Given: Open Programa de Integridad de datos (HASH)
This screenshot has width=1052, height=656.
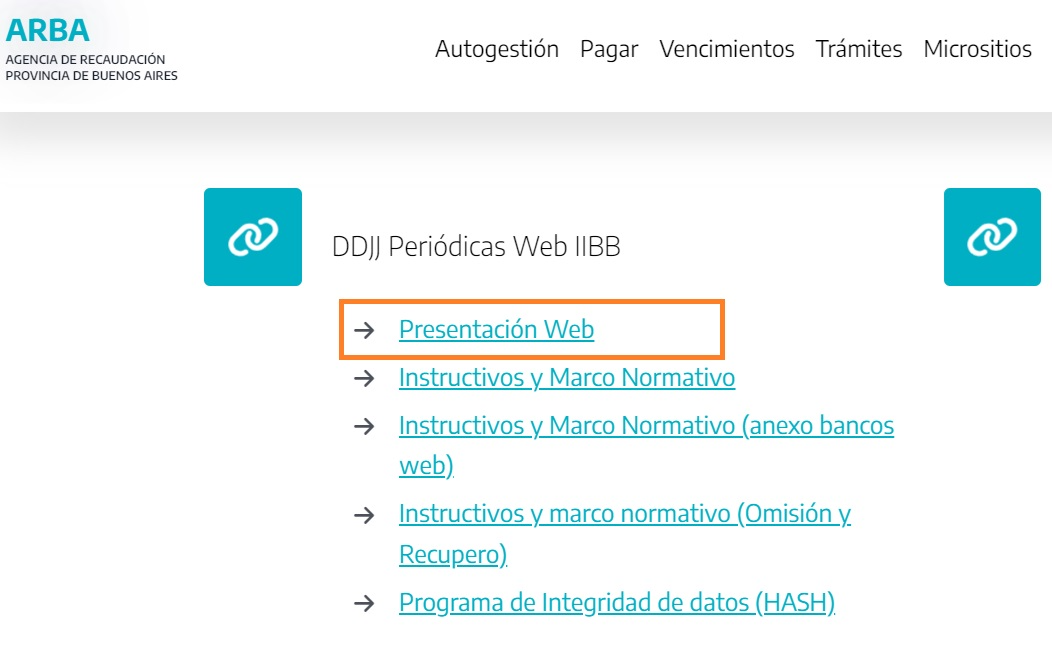Looking at the screenshot, I should (x=617, y=602).
